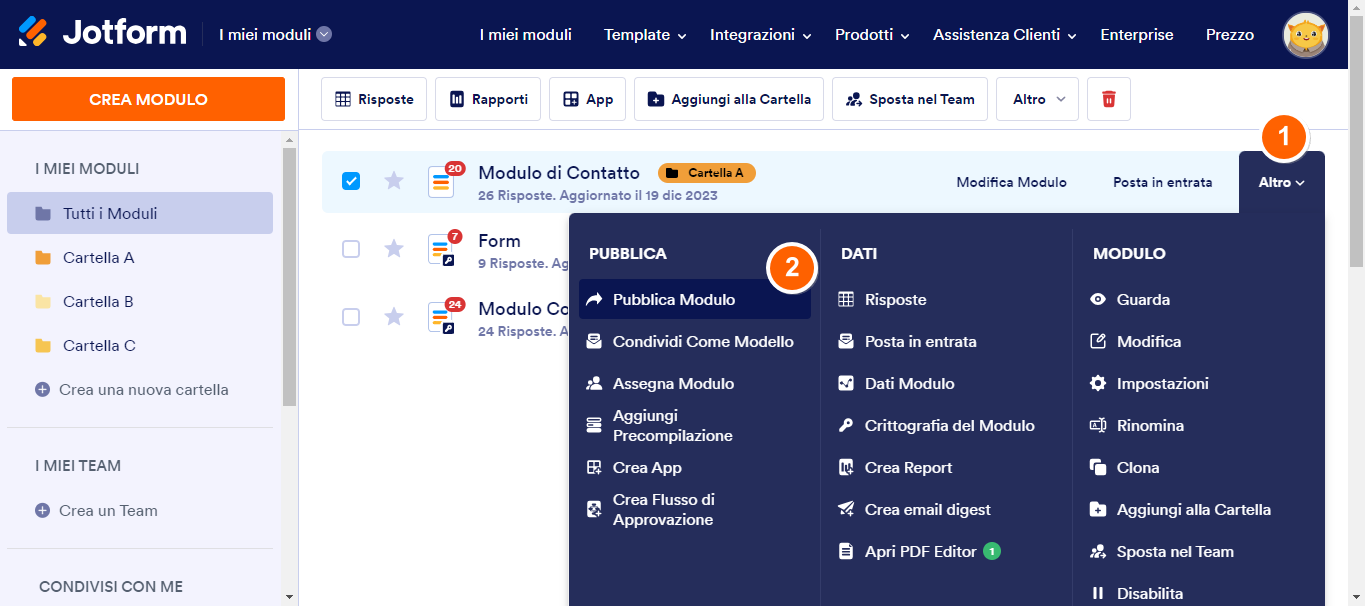Click the Disabilita pause icon
This screenshot has width=1365, height=606.
point(1098,593)
